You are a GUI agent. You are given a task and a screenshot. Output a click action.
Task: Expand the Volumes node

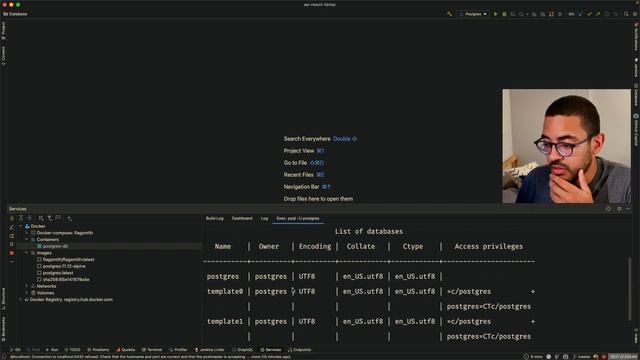[27, 293]
